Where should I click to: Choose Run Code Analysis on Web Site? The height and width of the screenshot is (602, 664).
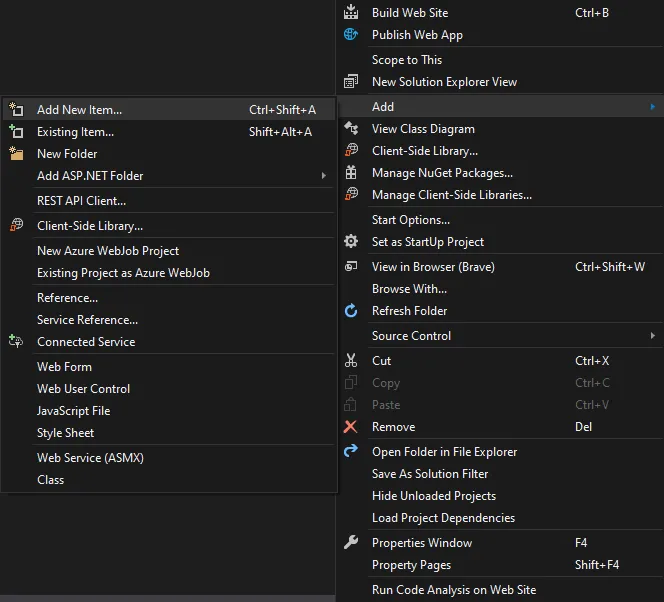tap(453, 590)
